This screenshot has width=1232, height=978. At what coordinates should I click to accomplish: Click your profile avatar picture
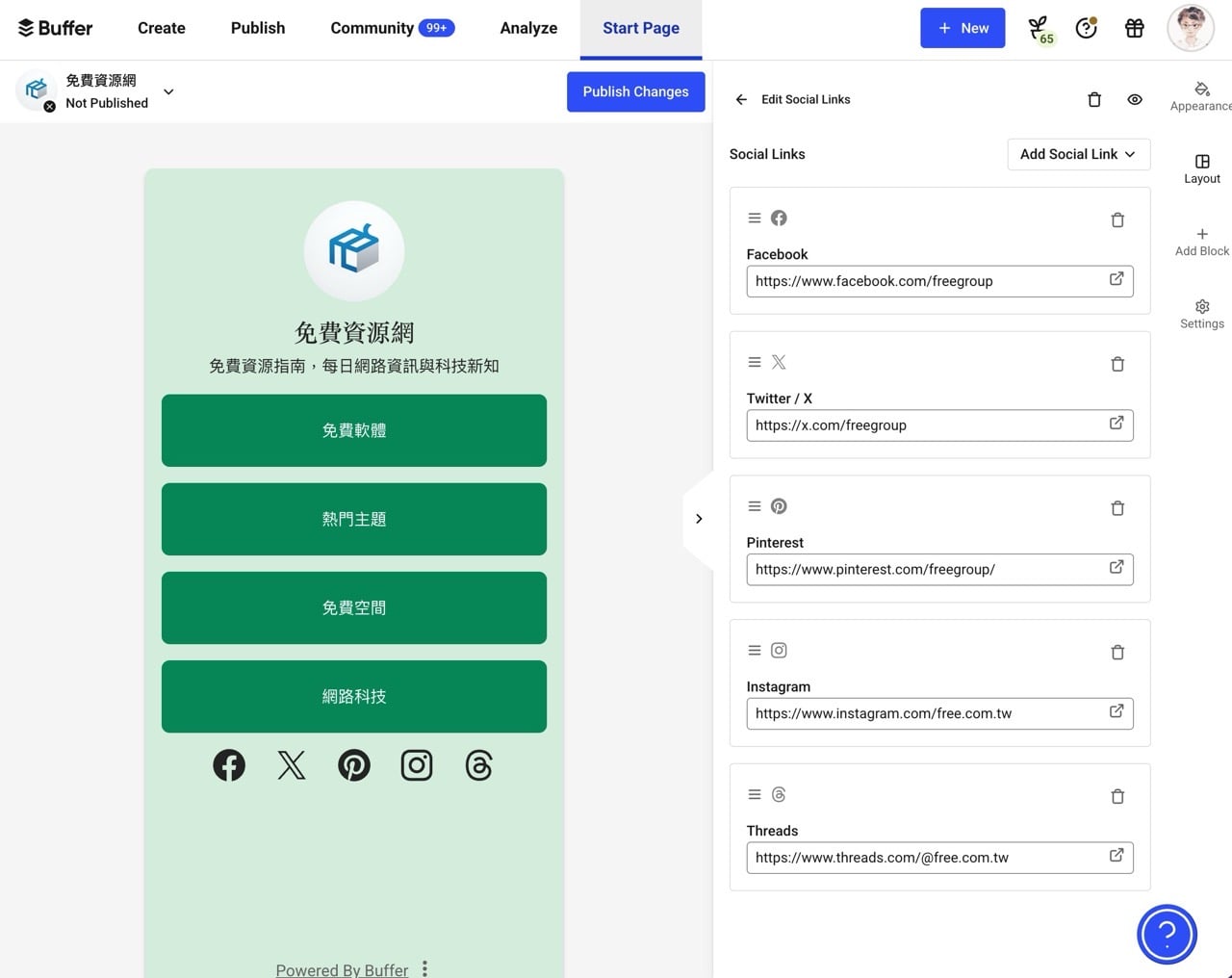coord(1191,28)
